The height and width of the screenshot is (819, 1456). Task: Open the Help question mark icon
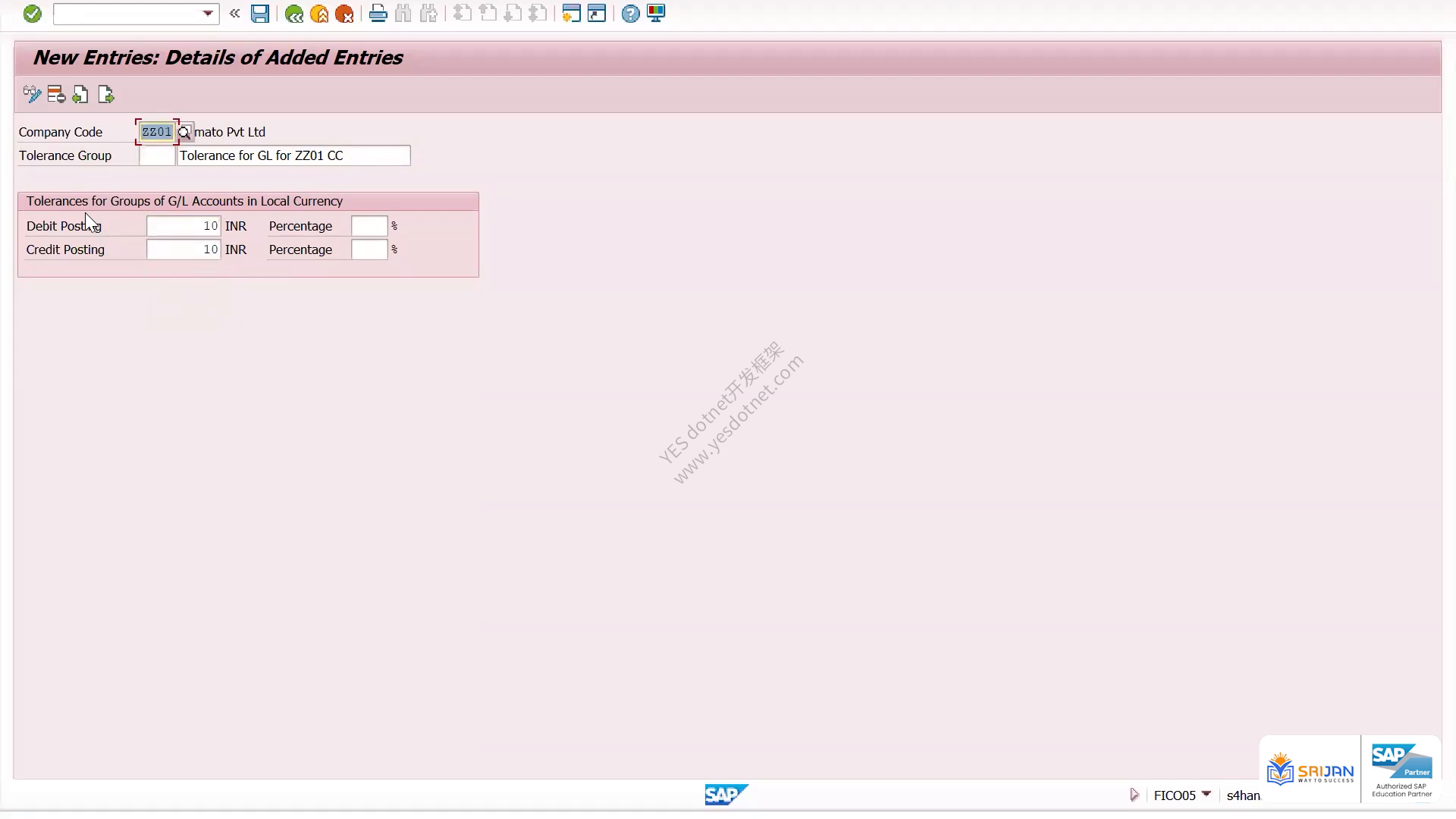pyautogui.click(x=630, y=14)
